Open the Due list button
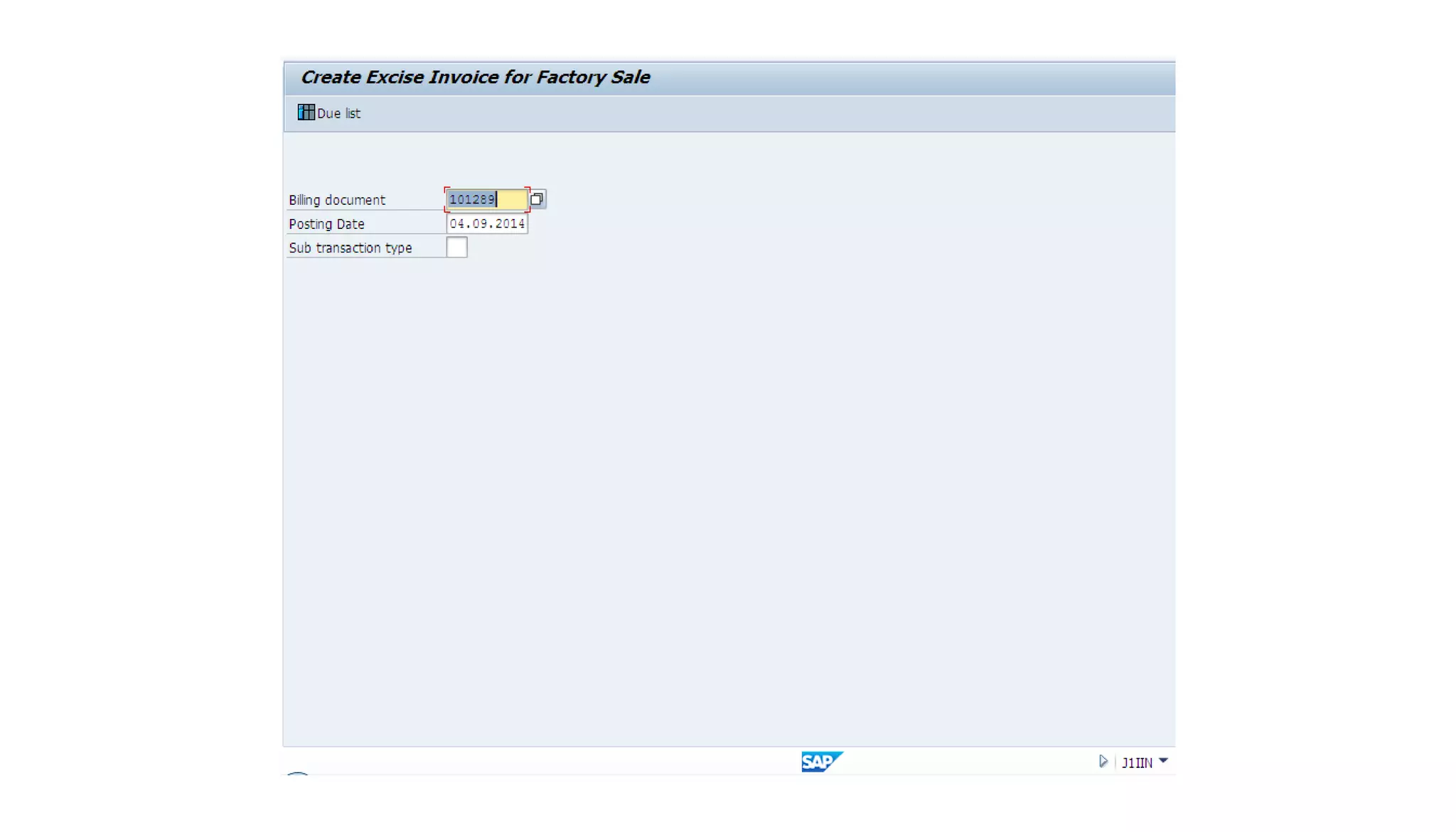The width and height of the screenshot is (1456, 832). 338,114
